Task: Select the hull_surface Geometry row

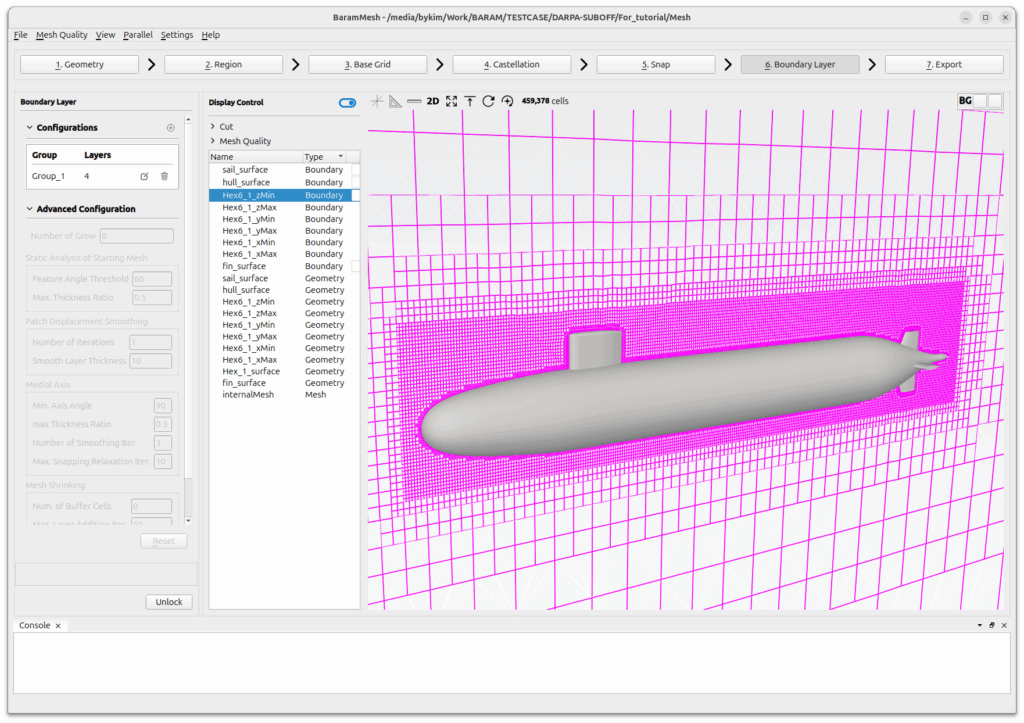Action: (x=284, y=290)
